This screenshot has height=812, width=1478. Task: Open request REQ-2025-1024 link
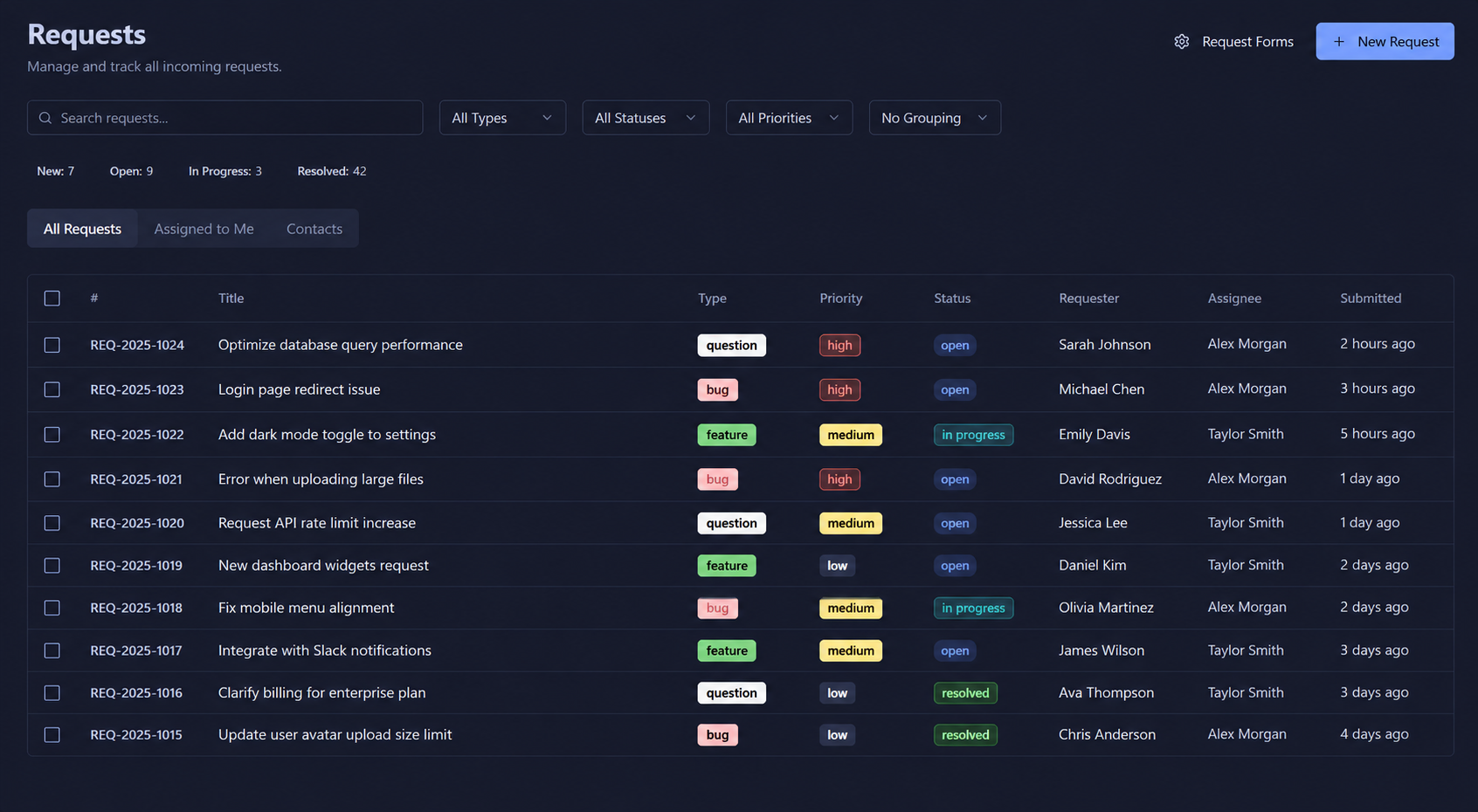(137, 345)
